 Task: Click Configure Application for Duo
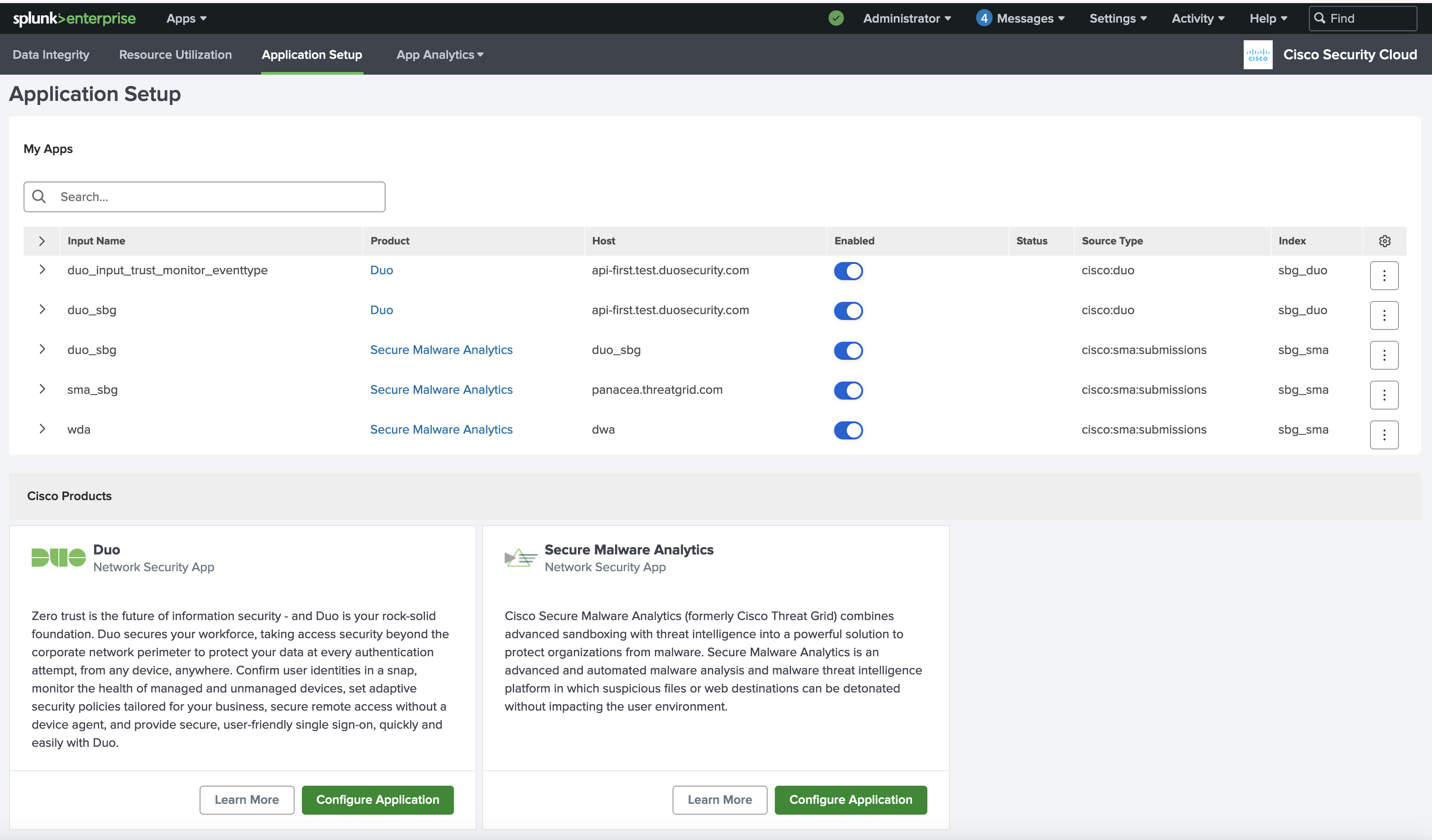tap(377, 800)
